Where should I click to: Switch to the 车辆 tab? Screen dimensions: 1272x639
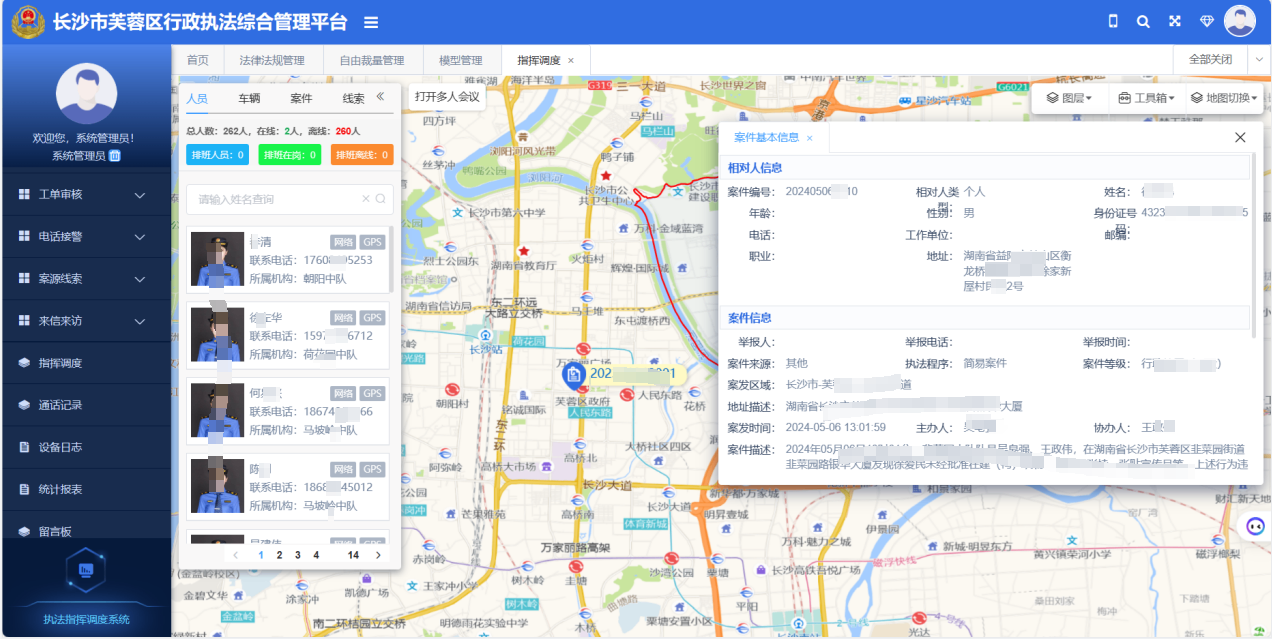click(x=249, y=98)
